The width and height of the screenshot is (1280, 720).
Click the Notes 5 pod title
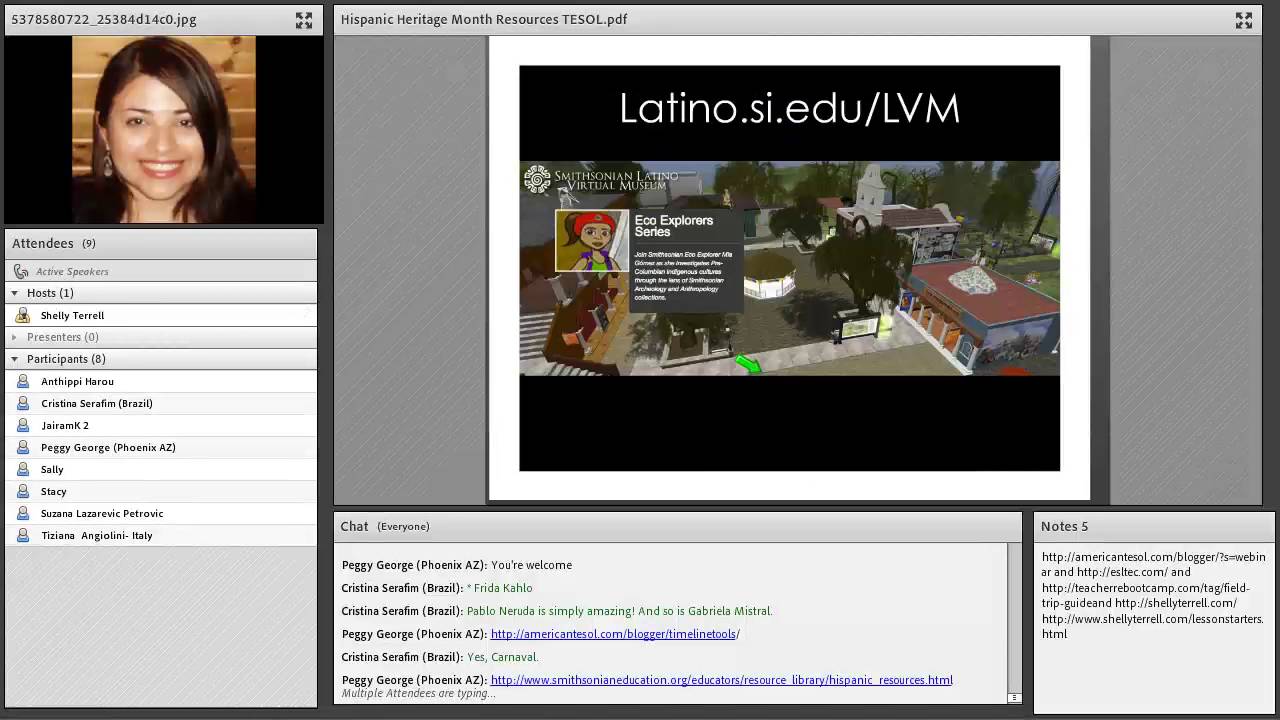click(1064, 526)
